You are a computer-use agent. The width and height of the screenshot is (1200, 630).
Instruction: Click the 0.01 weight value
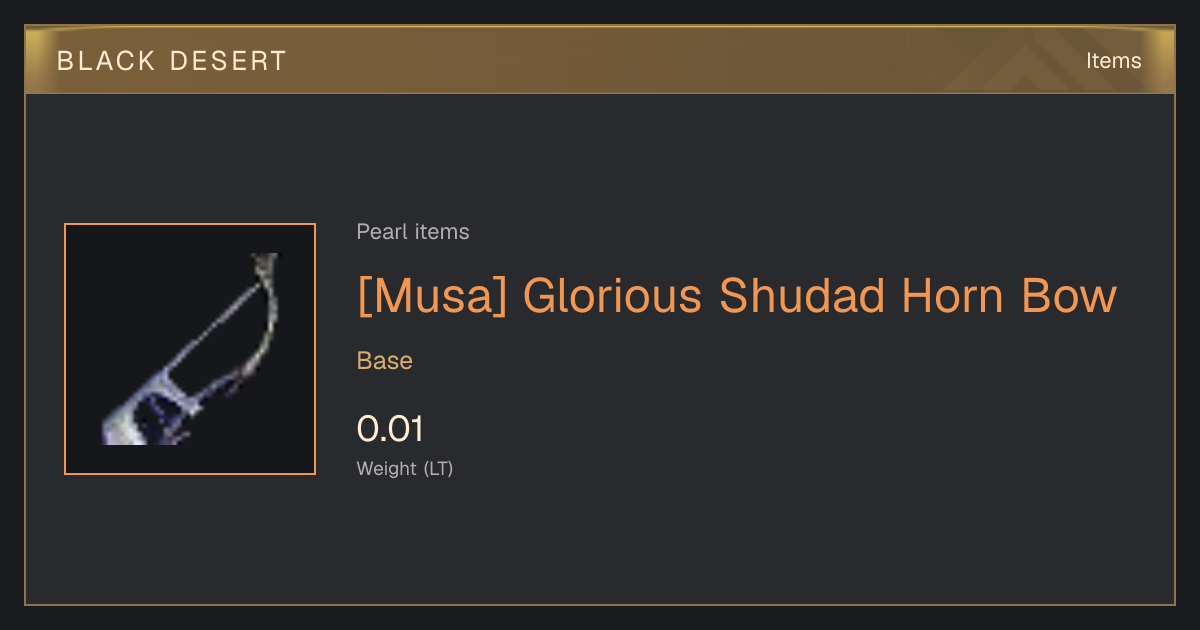[x=390, y=429]
